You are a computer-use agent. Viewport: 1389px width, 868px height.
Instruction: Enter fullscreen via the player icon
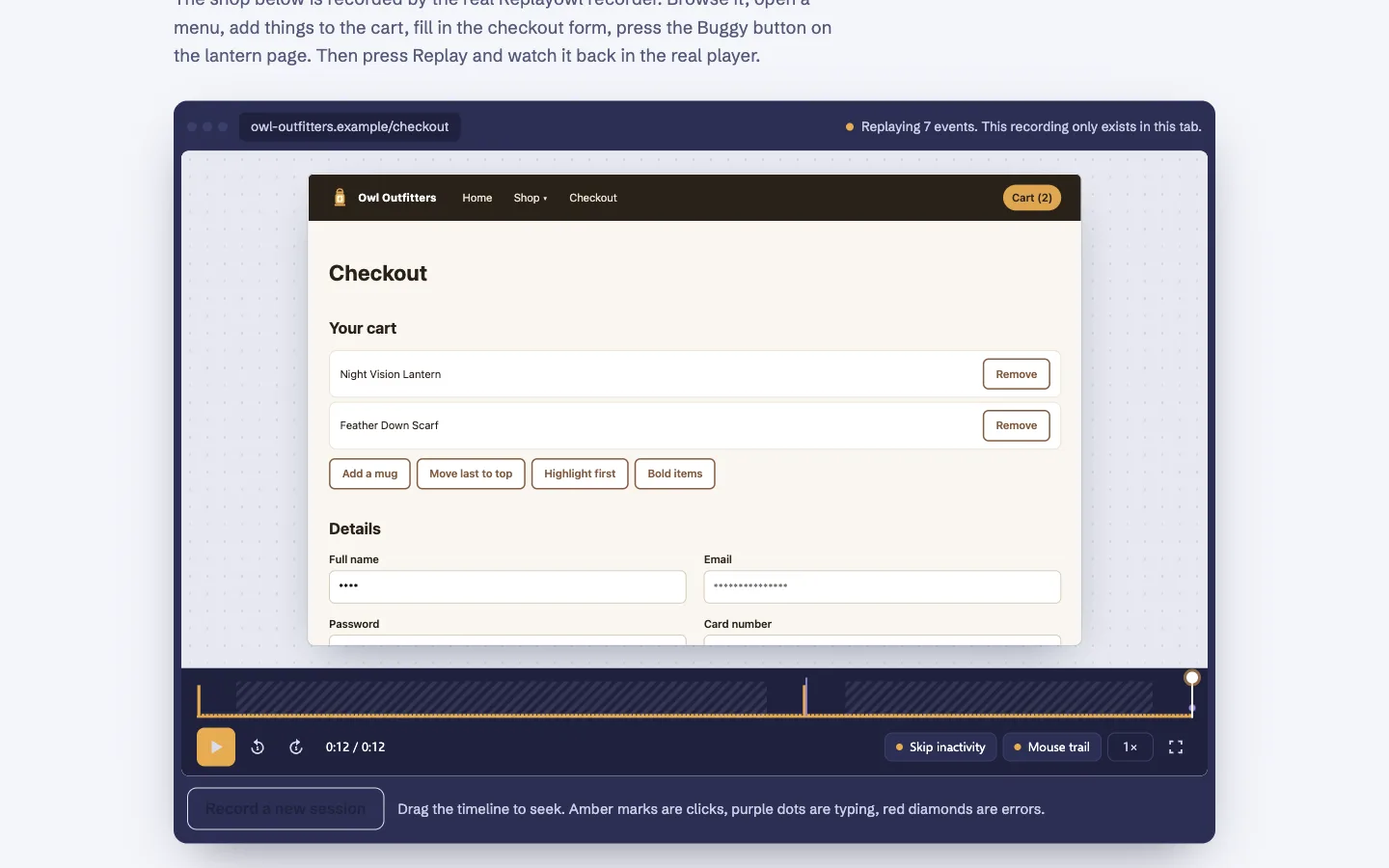click(x=1176, y=747)
